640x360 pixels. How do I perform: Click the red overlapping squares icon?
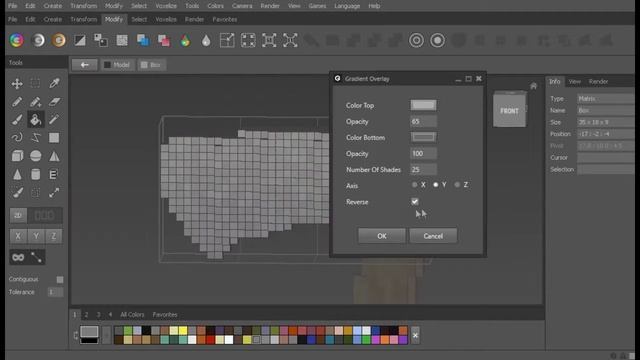tap(164, 40)
